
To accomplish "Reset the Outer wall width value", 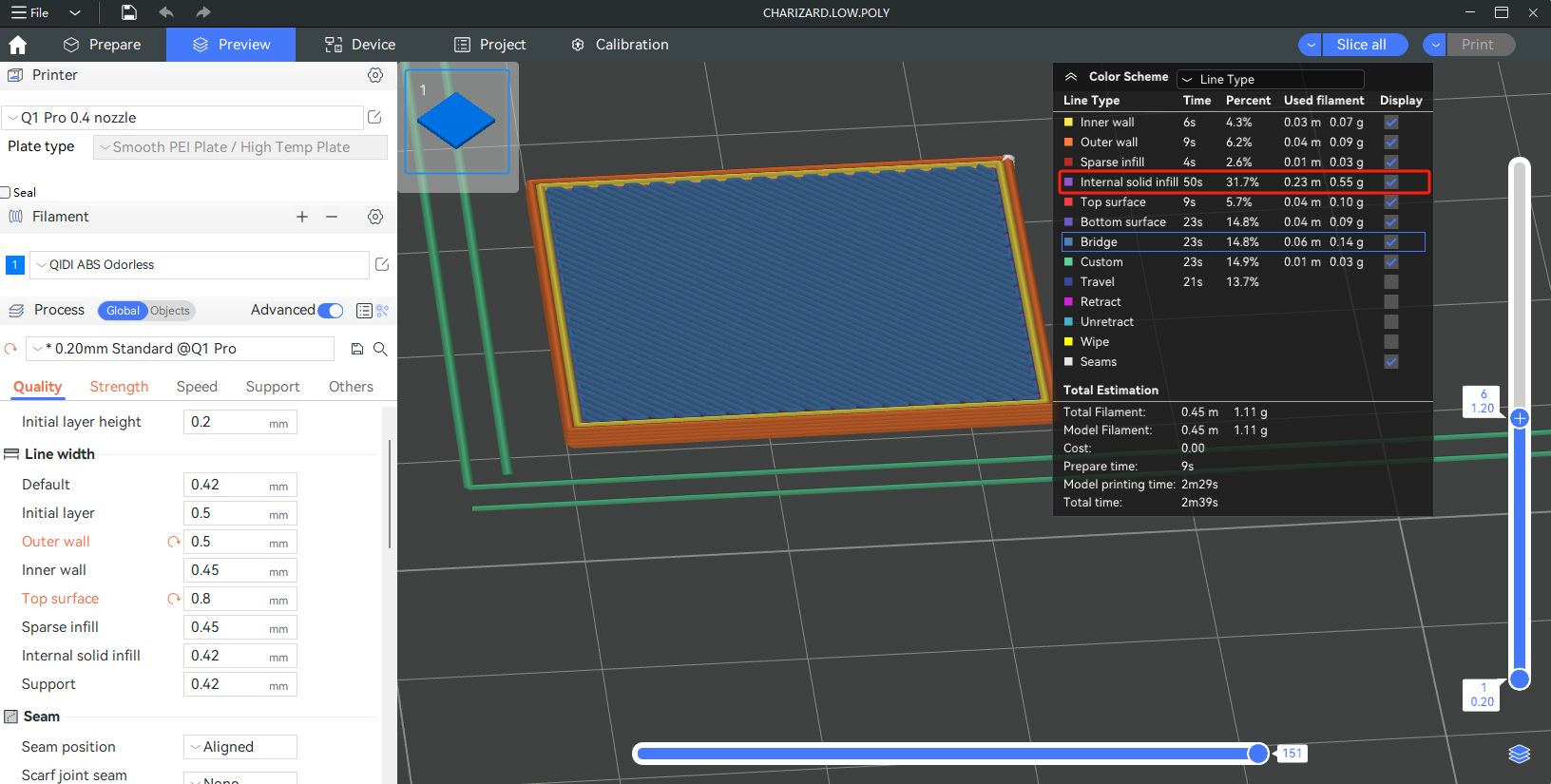I will tap(174, 542).
